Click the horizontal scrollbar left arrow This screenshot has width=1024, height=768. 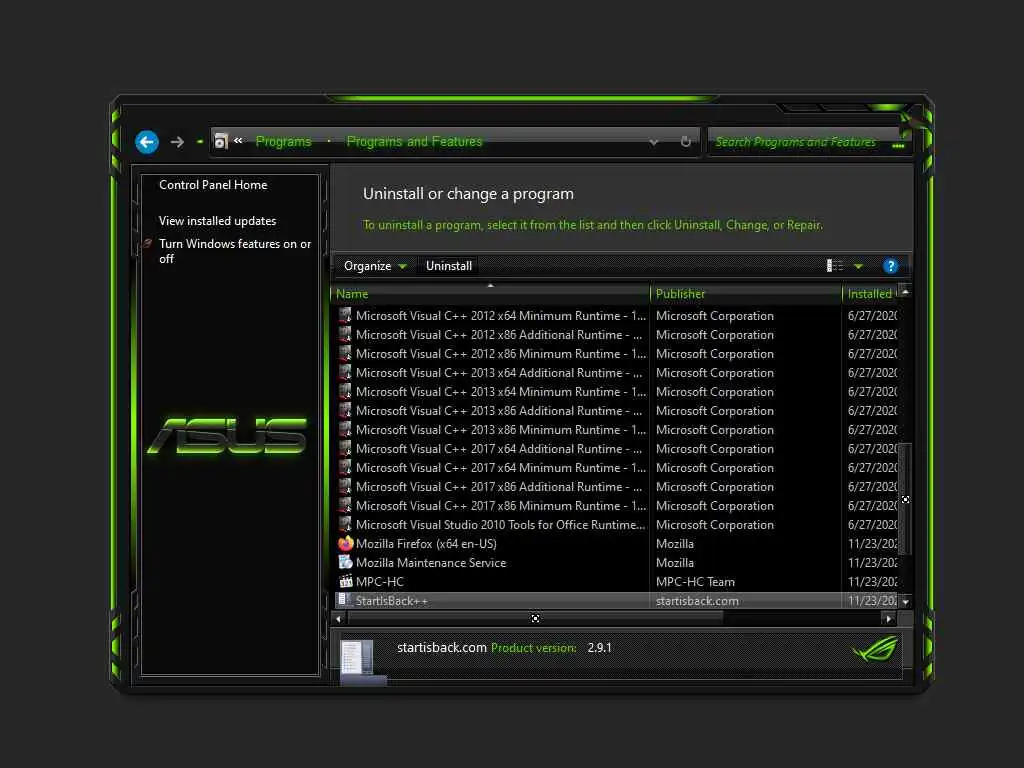[x=338, y=618]
